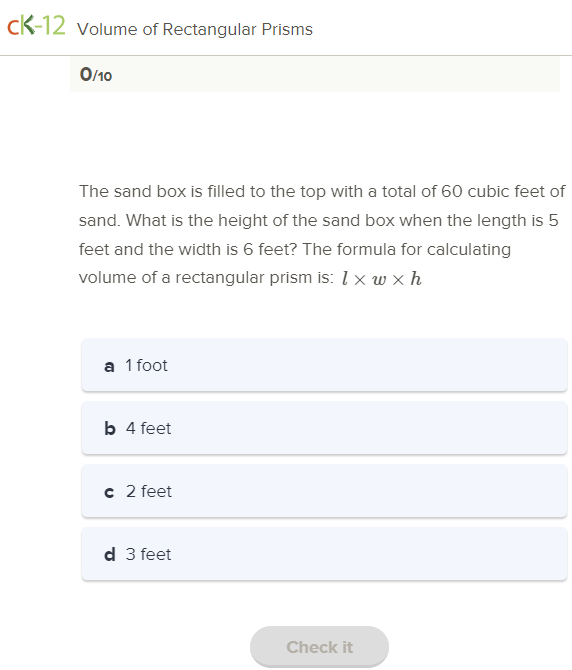The width and height of the screenshot is (572, 670).
Task: Click the 12 in CK-12 logo
Action: pyautogui.click(x=54, y=26)
